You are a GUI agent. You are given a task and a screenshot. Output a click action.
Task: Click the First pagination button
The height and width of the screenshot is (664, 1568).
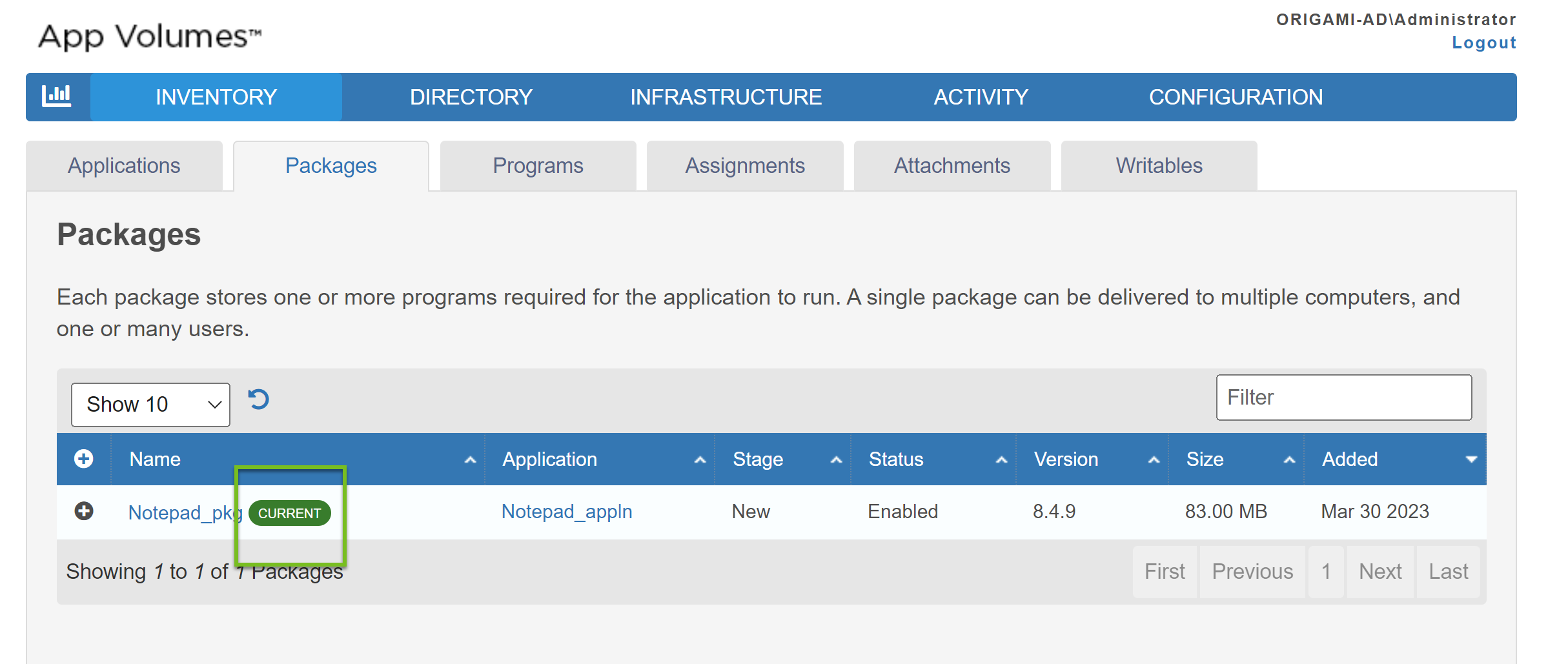1165,572
